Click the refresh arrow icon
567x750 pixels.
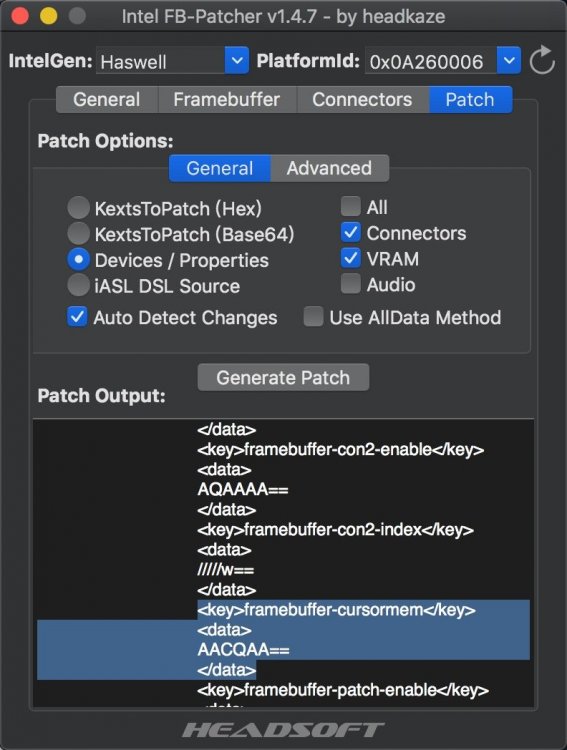pyautogui.click(x=542, y=60)
